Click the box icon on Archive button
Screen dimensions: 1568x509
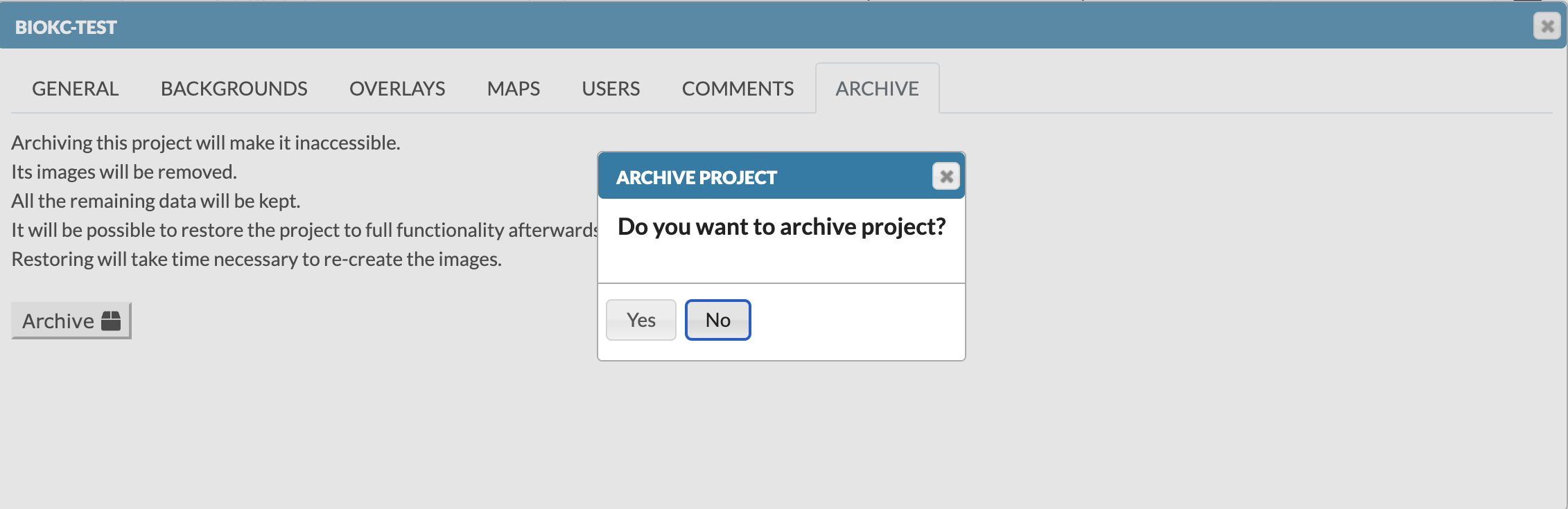tap(111, 321)
